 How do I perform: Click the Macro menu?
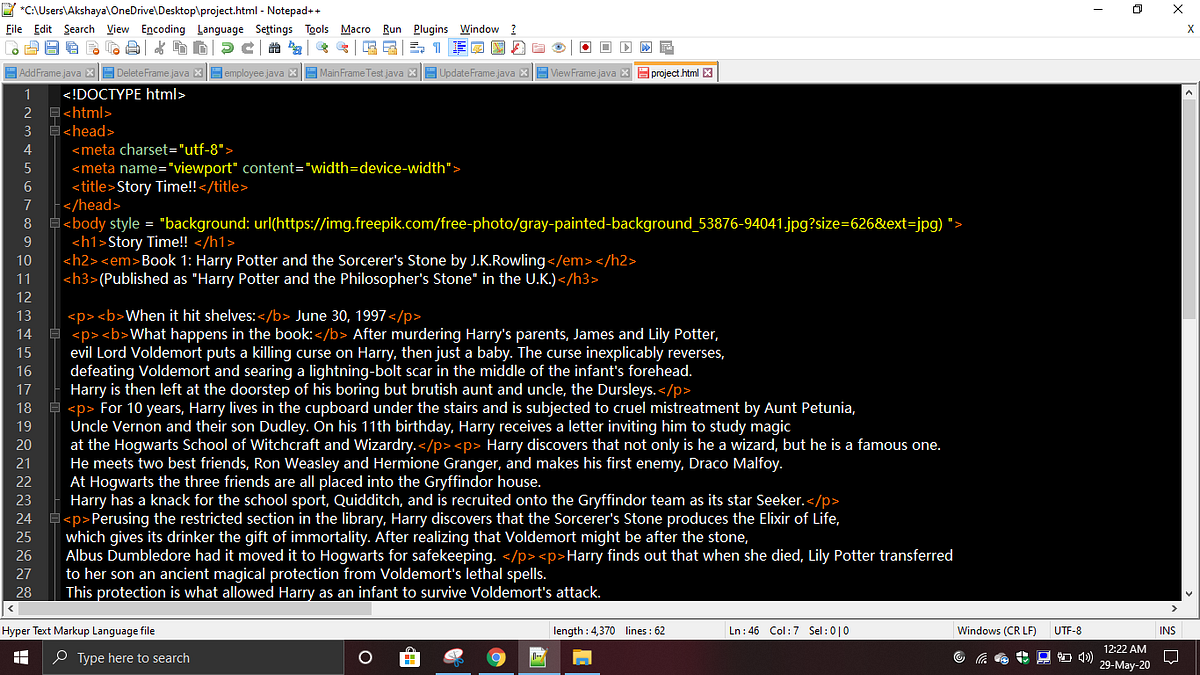pos(355,29)
